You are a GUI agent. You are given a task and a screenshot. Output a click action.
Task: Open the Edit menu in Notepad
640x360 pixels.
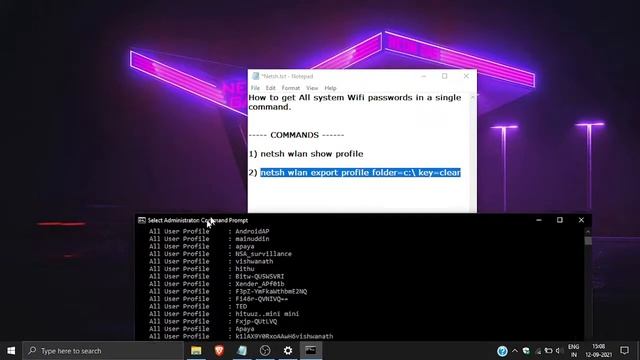[x=271, y=88]
